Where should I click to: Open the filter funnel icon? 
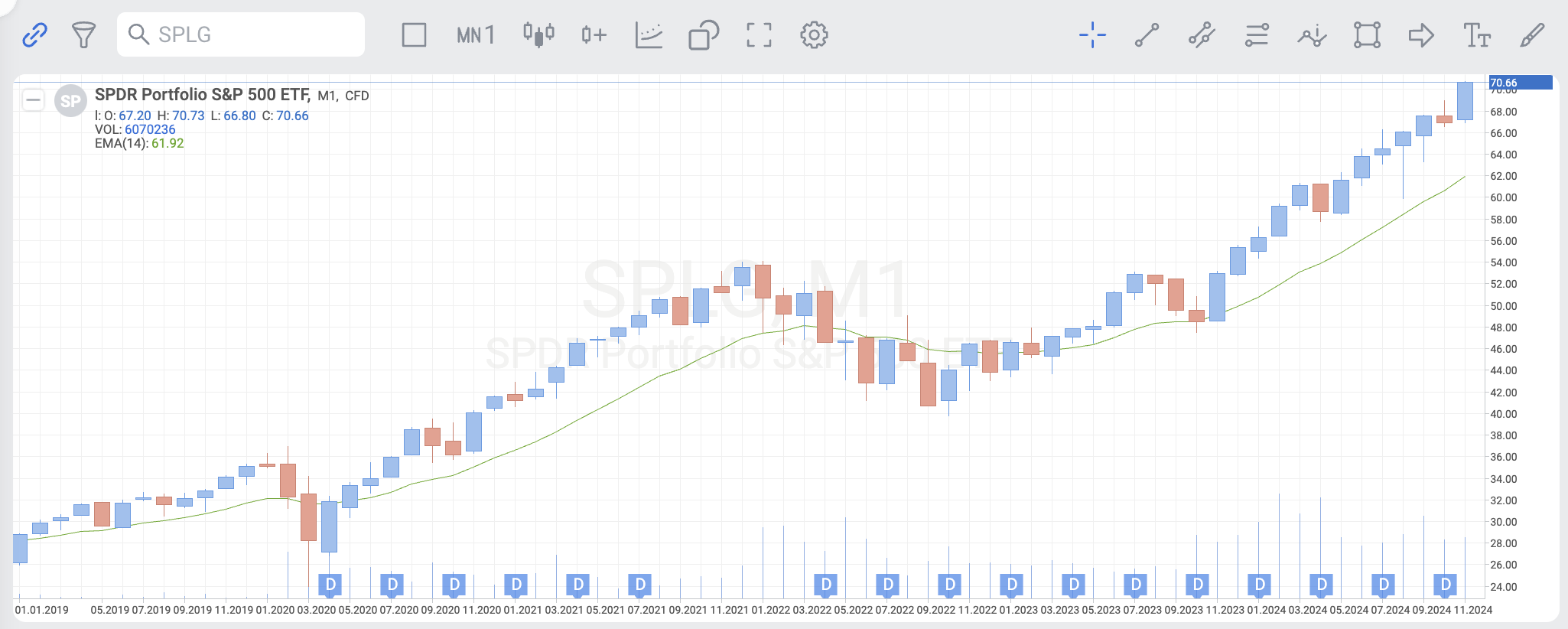click(83, 34)
